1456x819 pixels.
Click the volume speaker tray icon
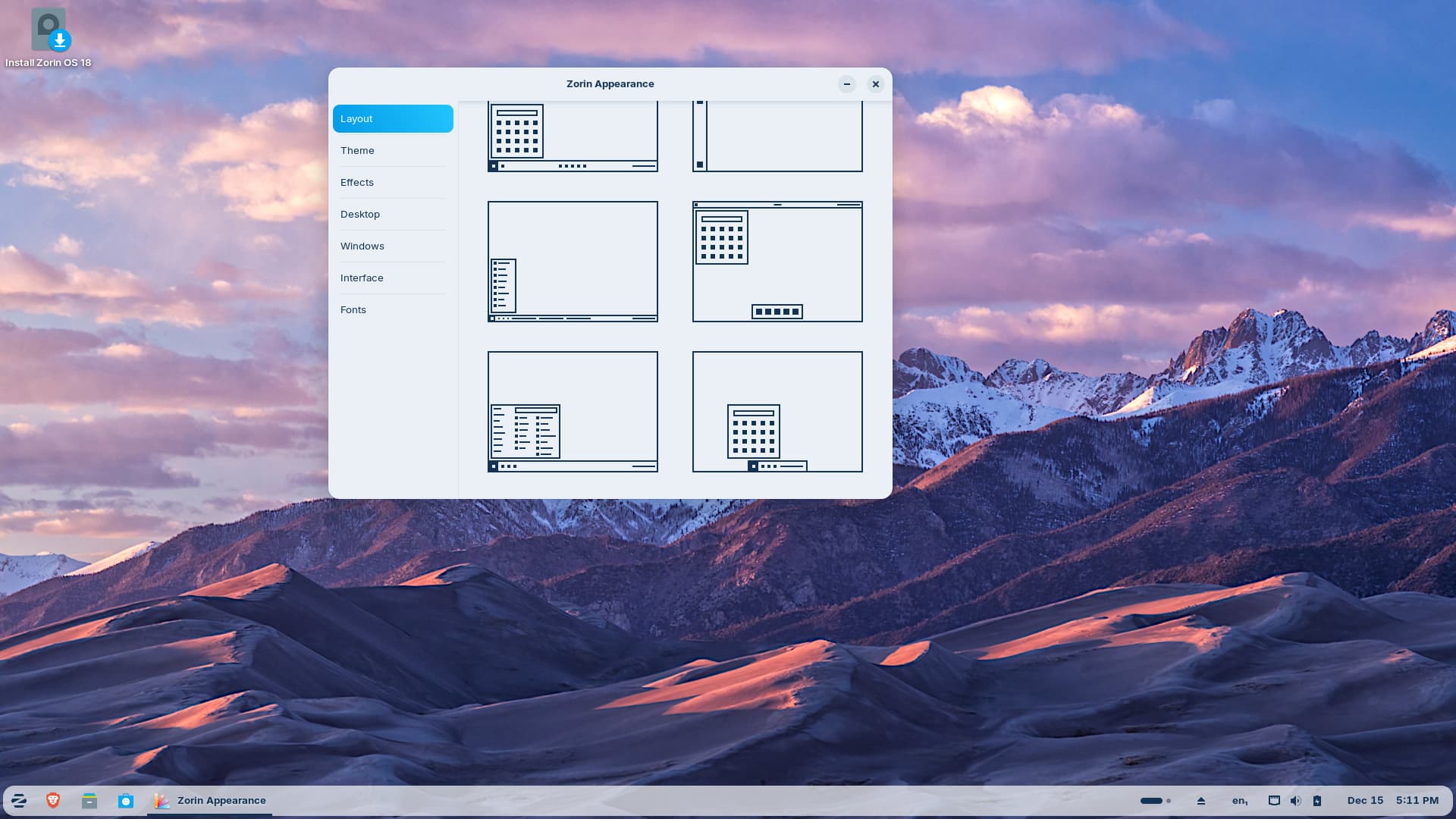[1295, 800]
